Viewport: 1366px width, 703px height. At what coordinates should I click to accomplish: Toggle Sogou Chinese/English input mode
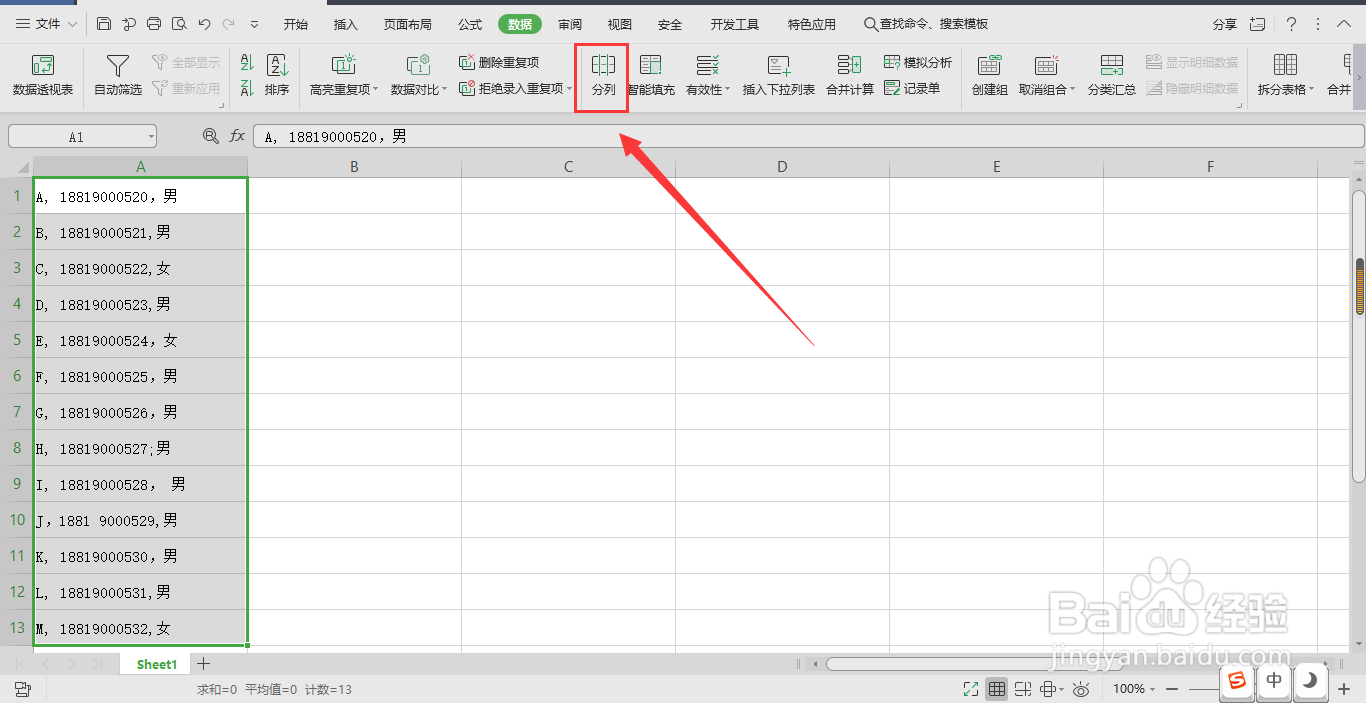point(1274,681)
